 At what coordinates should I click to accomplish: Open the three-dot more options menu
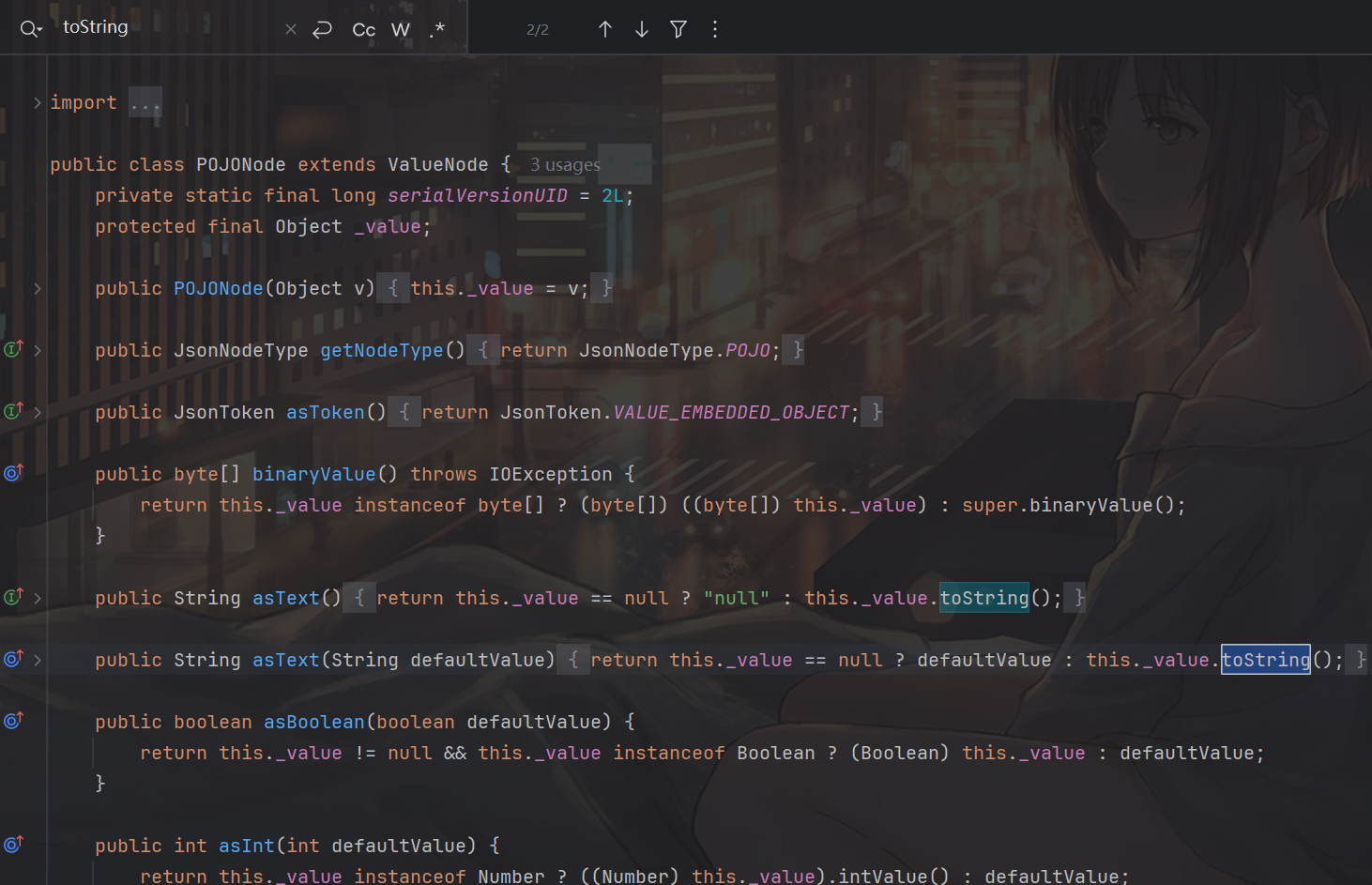point(715,30)
